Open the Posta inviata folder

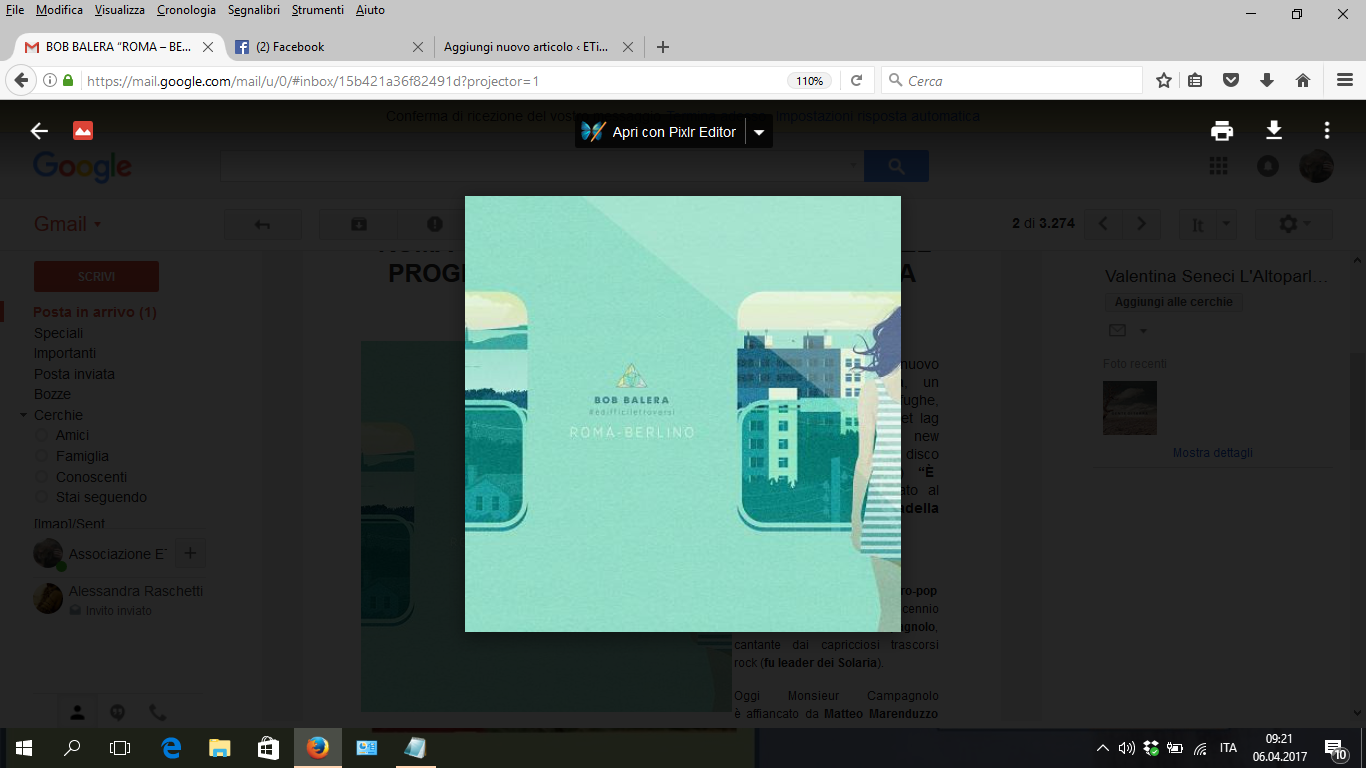tap(74, 374)
